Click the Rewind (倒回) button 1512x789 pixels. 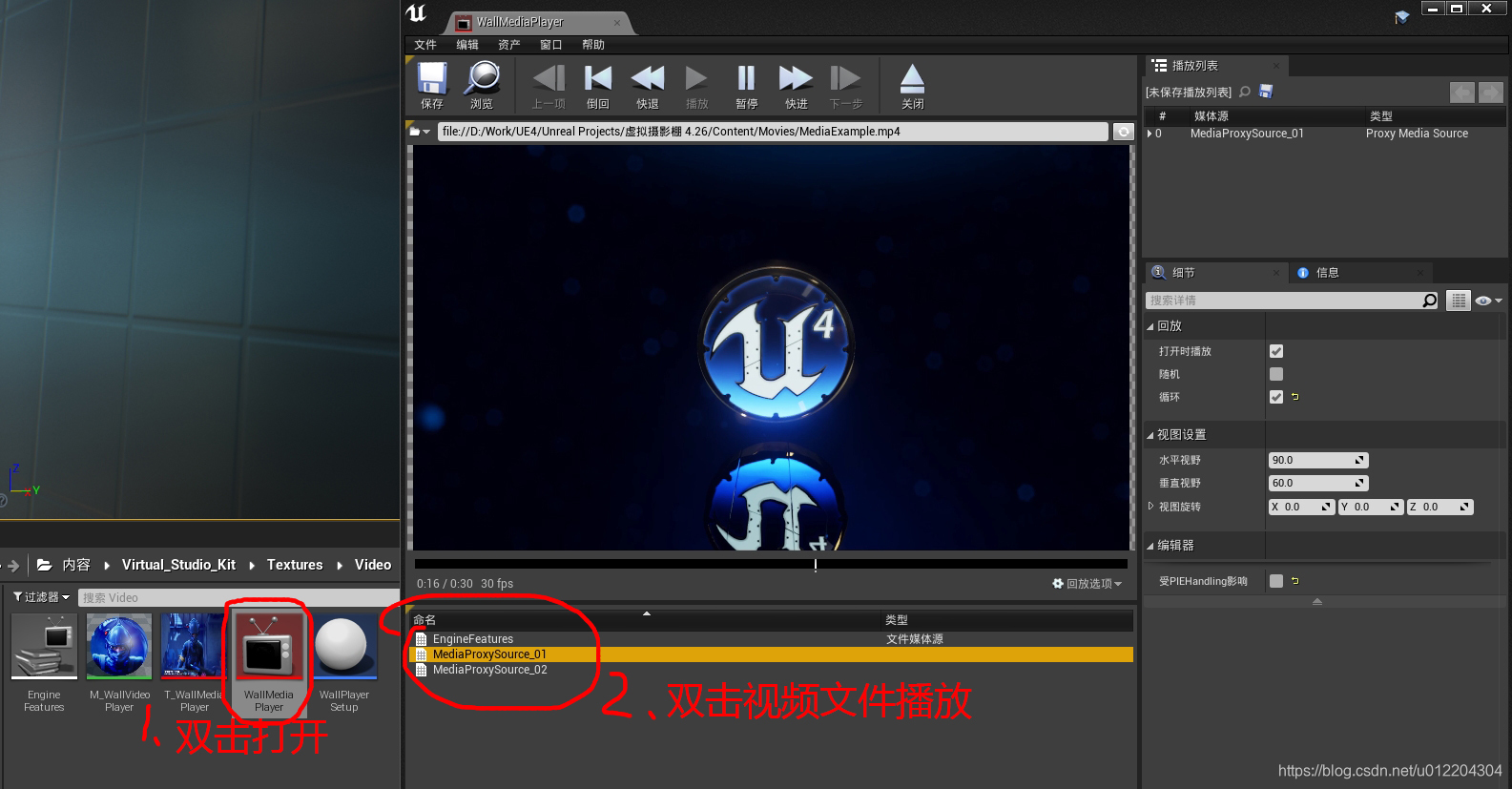(x=598, y=86)
